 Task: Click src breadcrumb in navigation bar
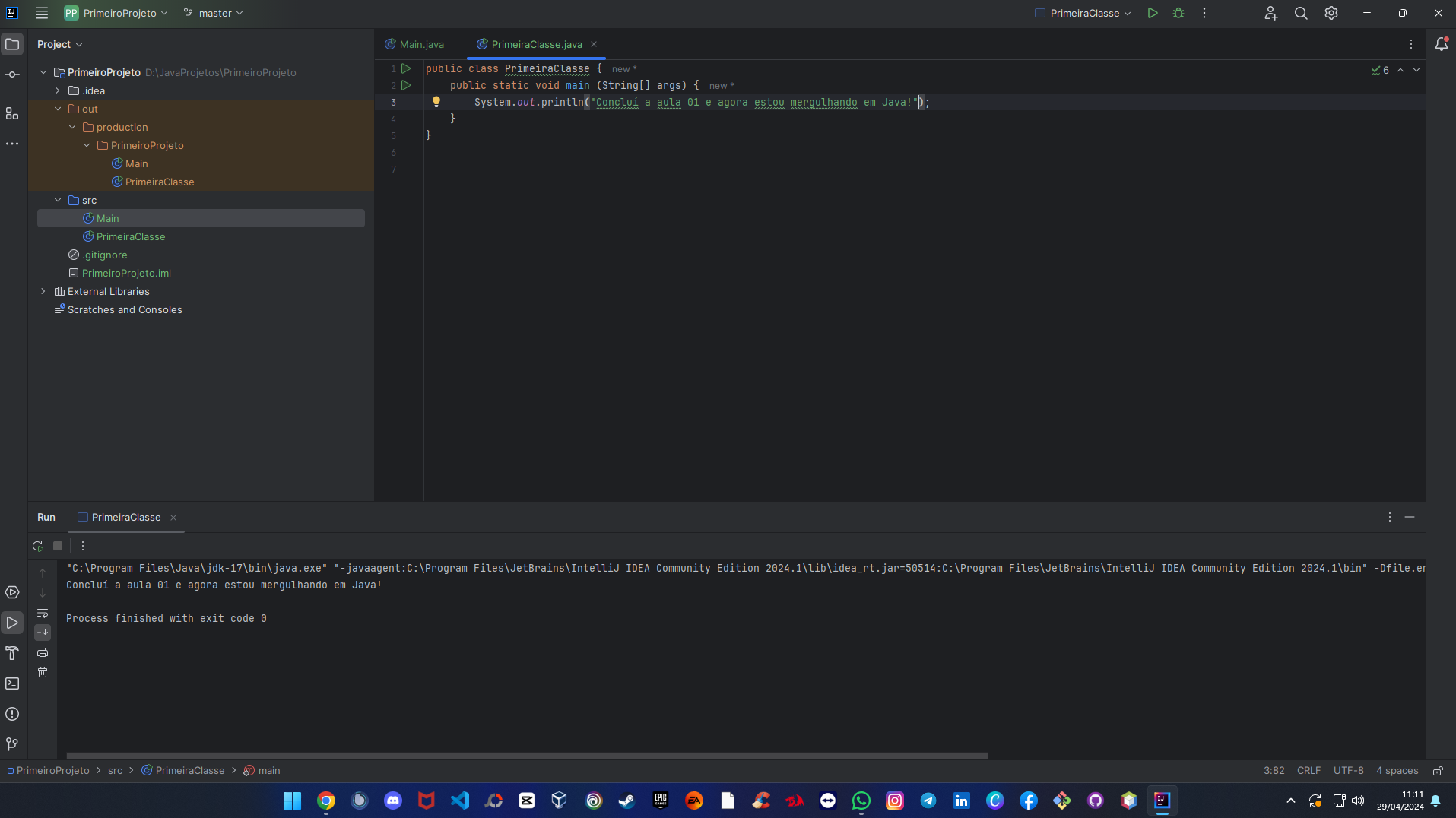pyautogui.click(x=115, y=771)
